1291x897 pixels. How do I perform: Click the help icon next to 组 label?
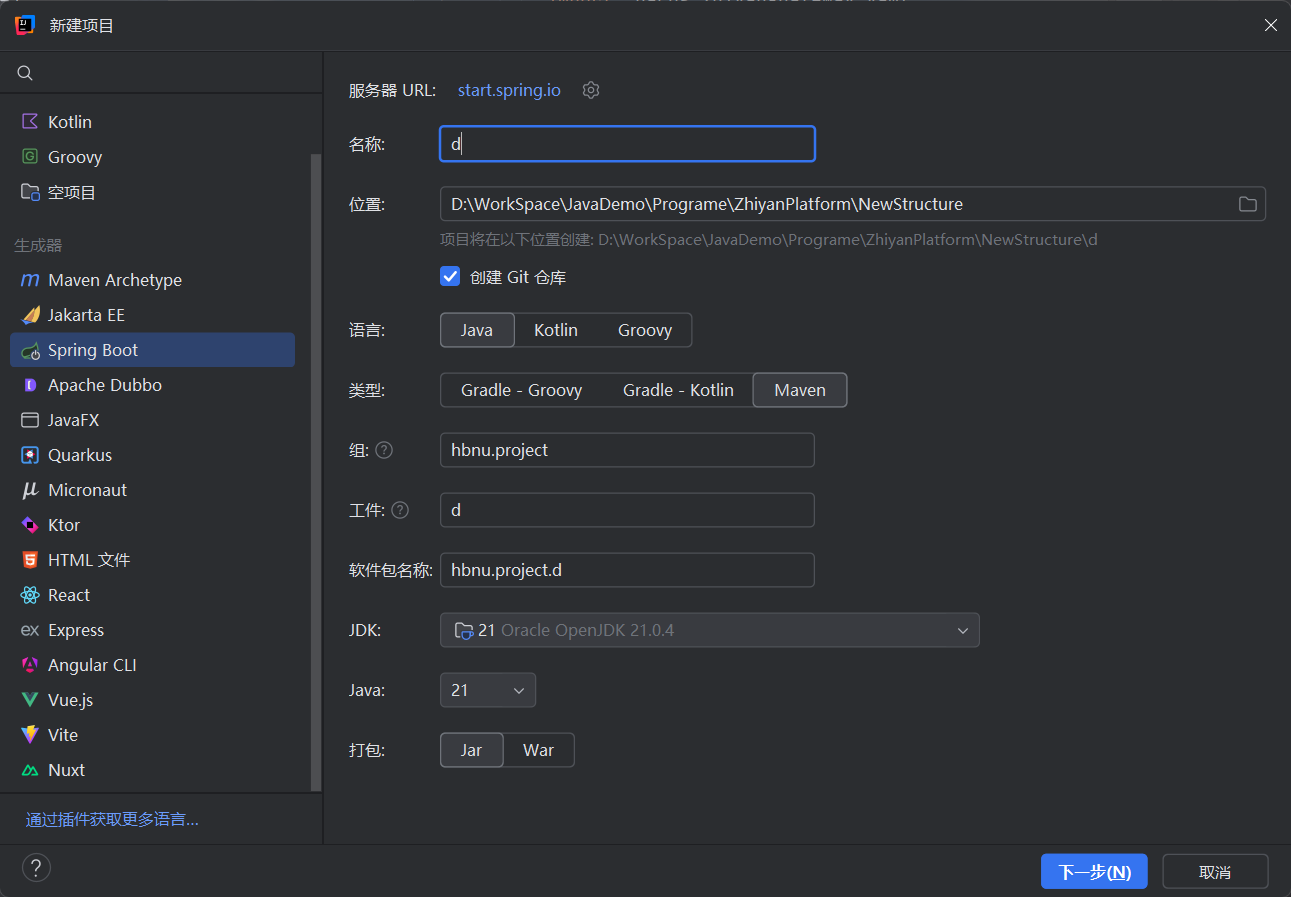(x=384, y=450)
